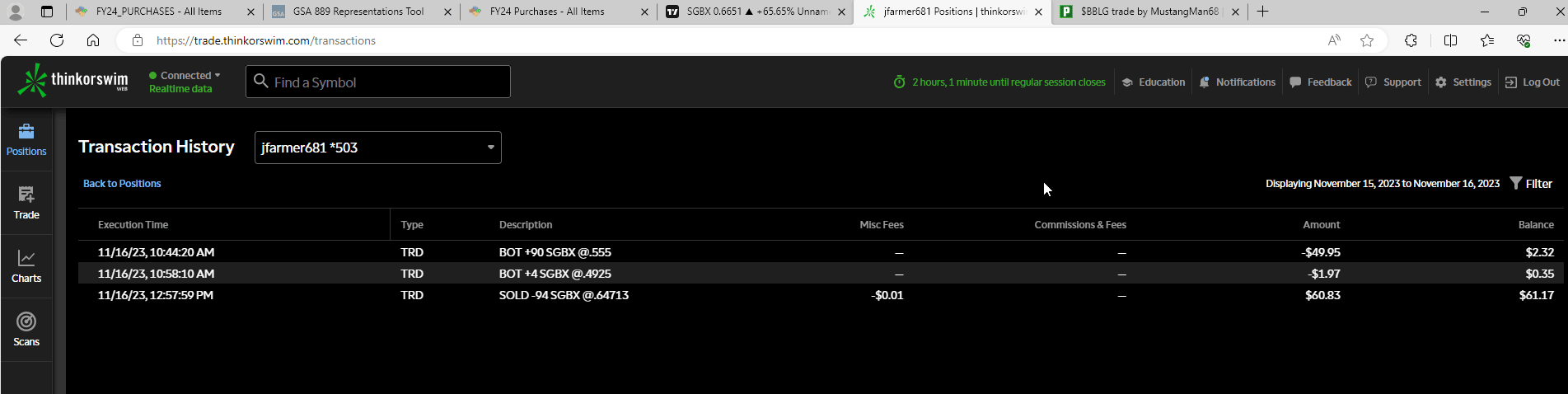Image resolution: width=1568 pixels, height=394 pixels.
Task: Open browser Settings and more menu
Action: pos(1559,40)
